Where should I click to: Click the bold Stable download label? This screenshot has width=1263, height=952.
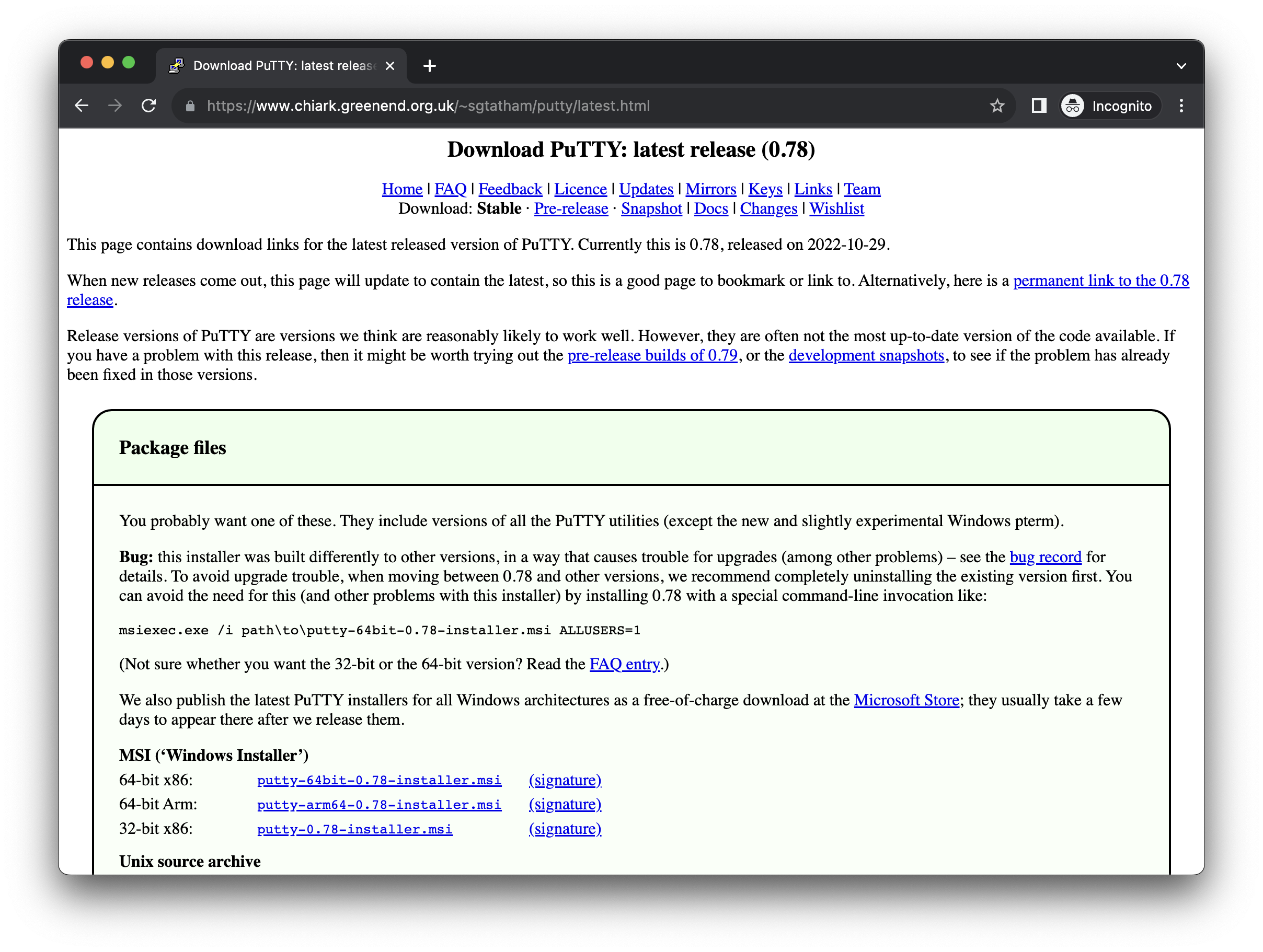[499, 208]
